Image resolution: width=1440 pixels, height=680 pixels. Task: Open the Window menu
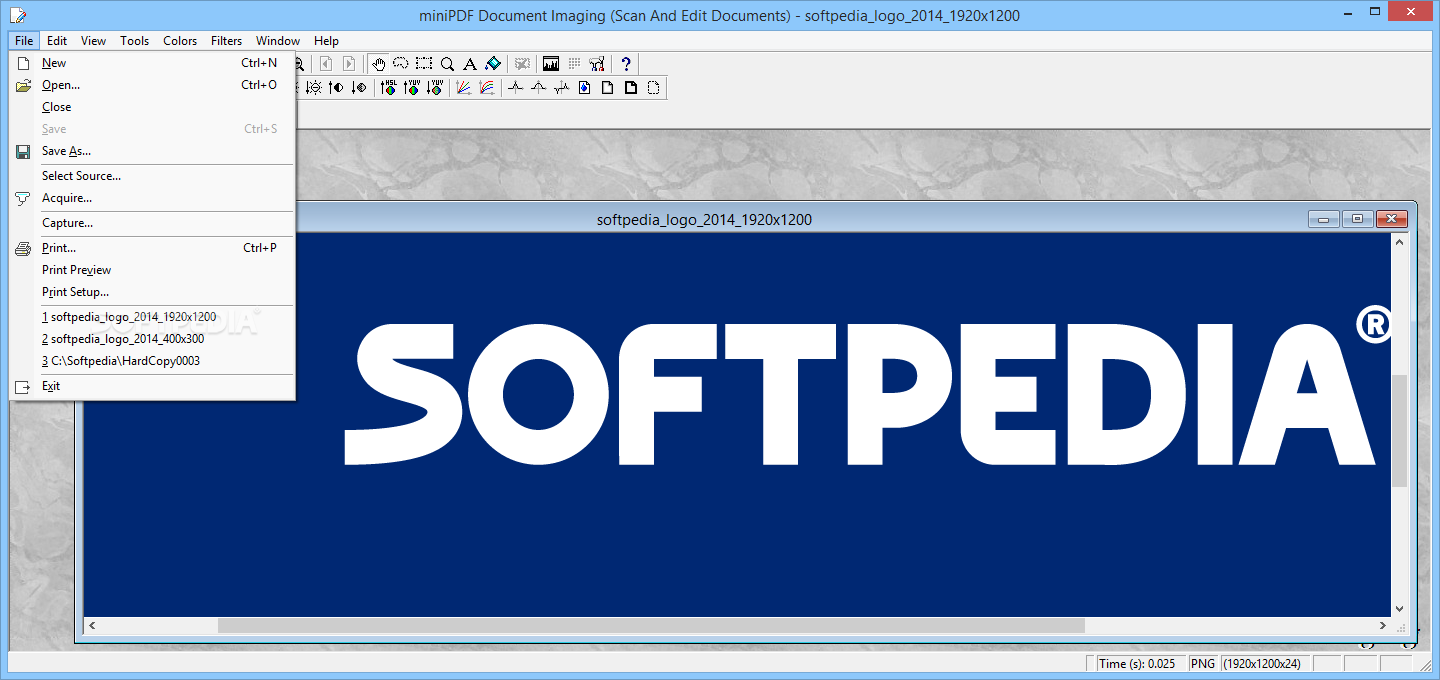click(x=278, y=41)
